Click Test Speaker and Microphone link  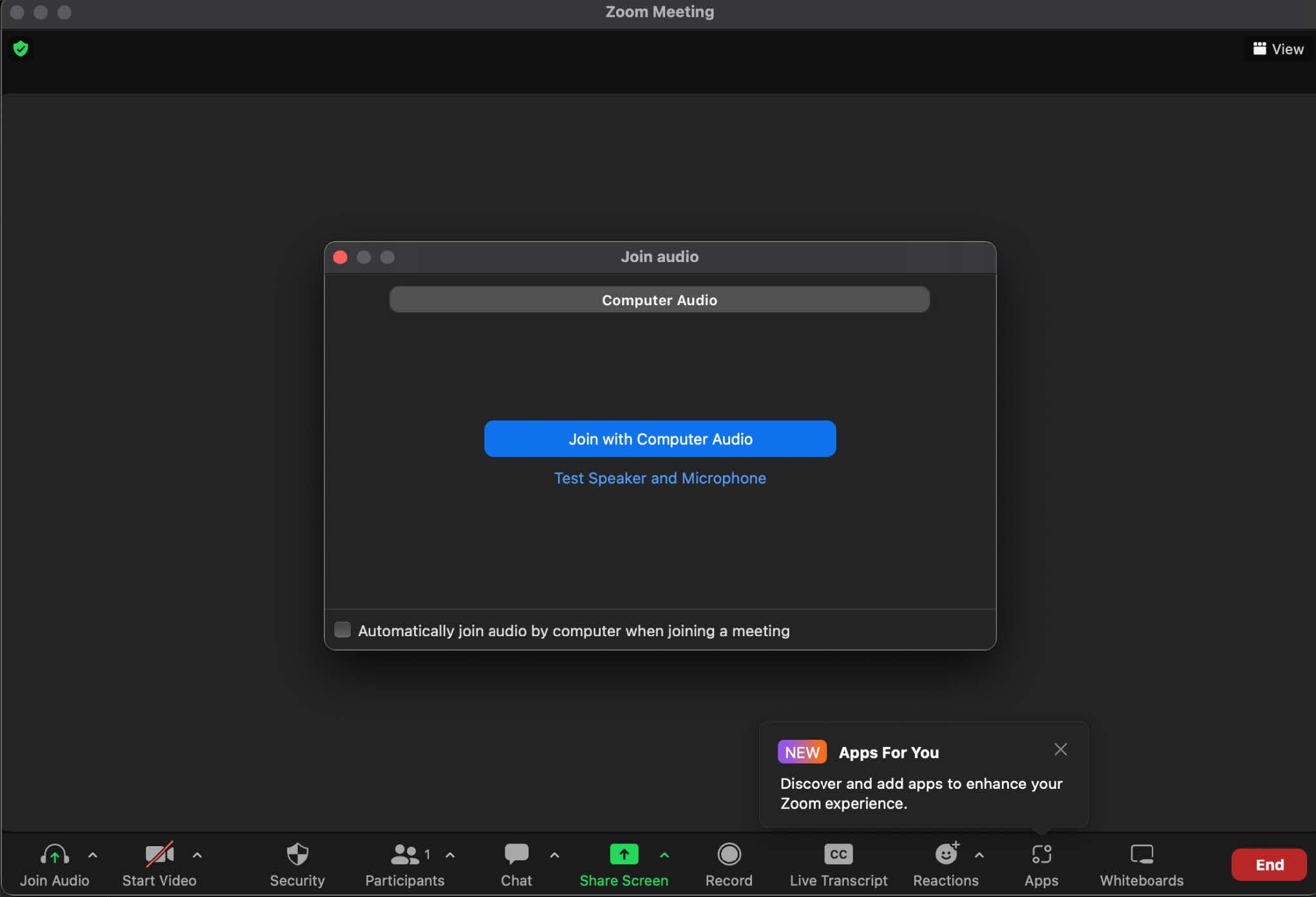pyautogui.click(x=660, y=478)
